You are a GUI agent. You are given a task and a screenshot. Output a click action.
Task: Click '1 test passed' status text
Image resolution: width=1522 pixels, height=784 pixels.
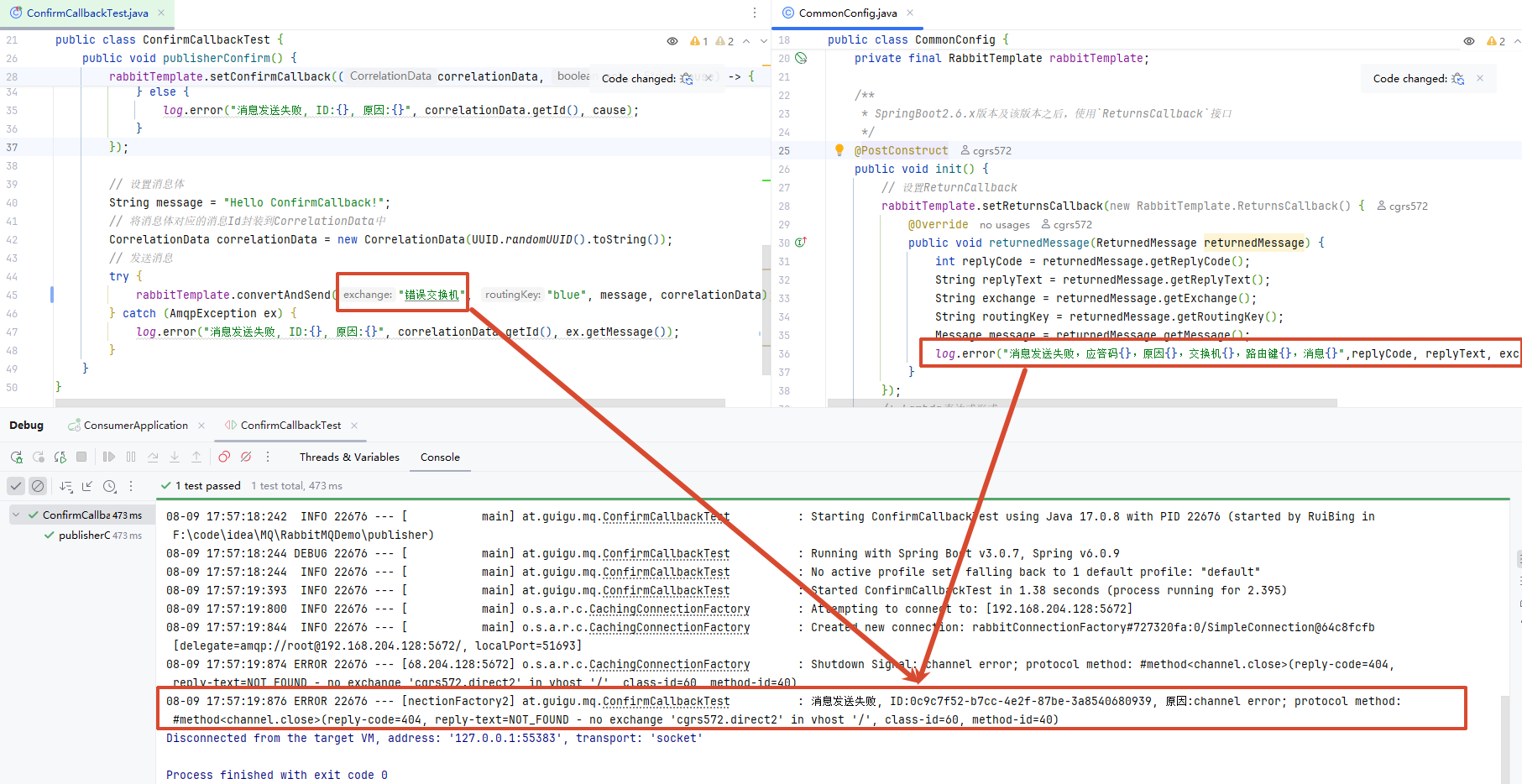208,486
